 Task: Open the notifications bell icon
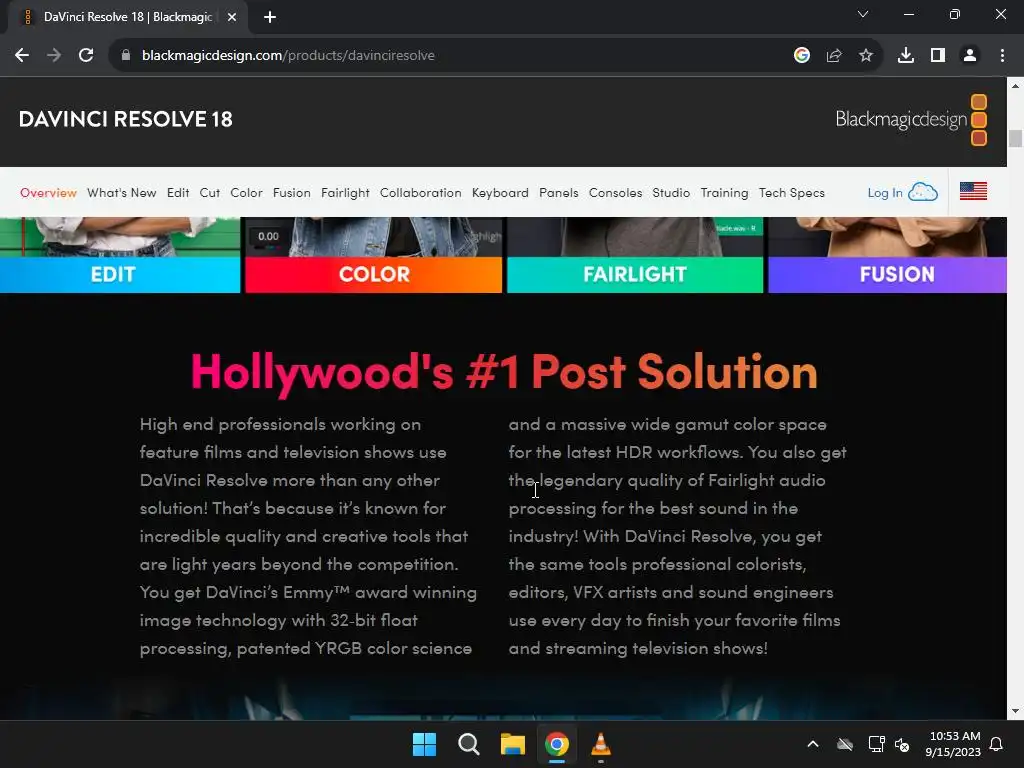pos(997,744)
